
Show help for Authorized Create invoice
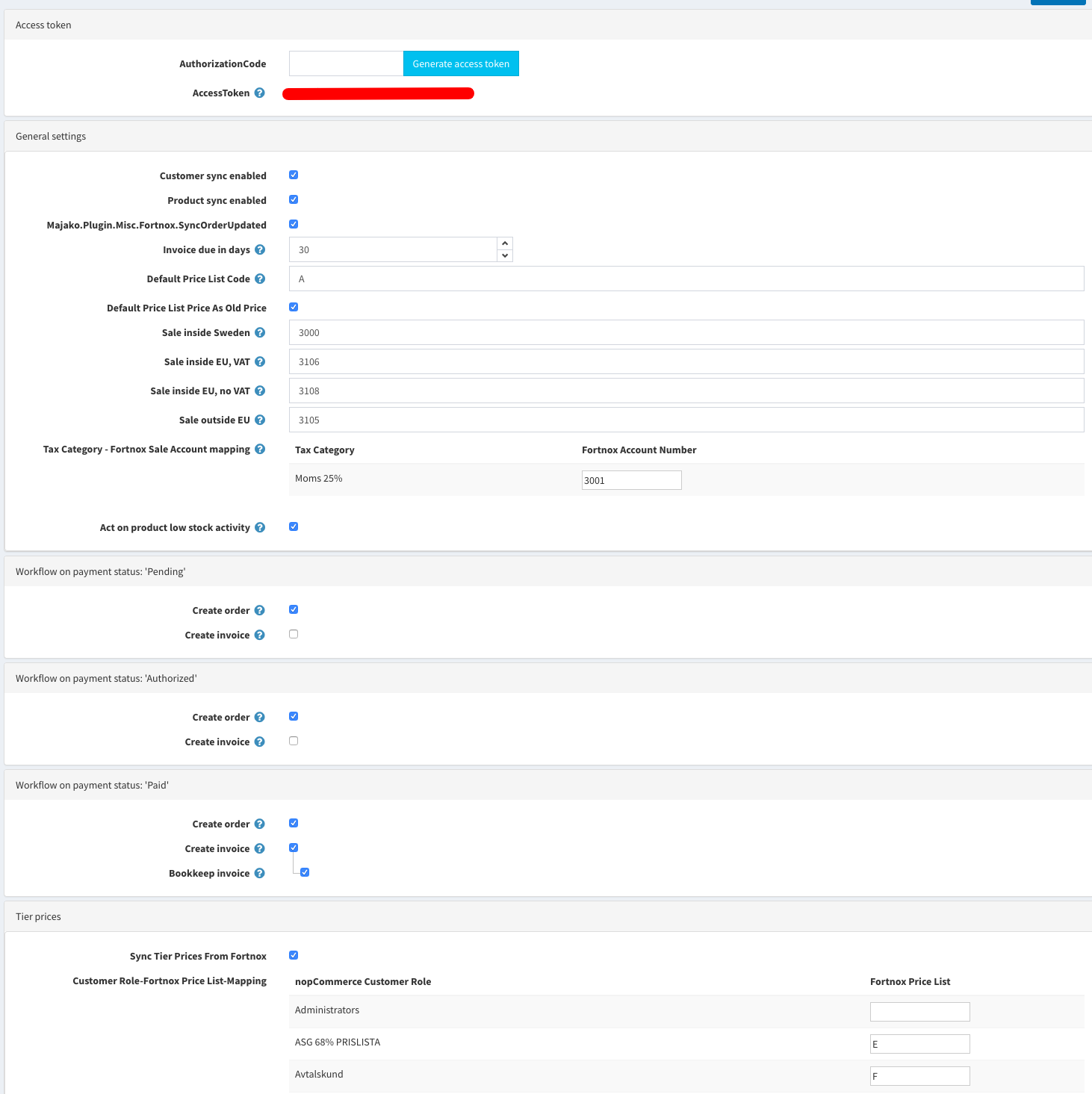click(x=259, y=742)
